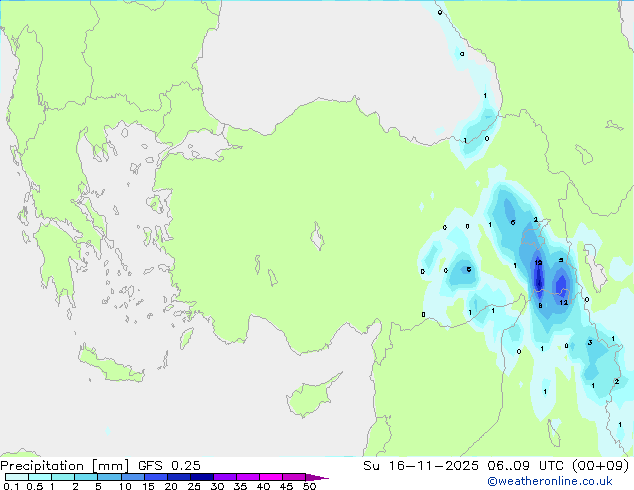The width and height of the screenshot is (634, 490).
Task: Click the legend scale label "25"
Action: 194,486
